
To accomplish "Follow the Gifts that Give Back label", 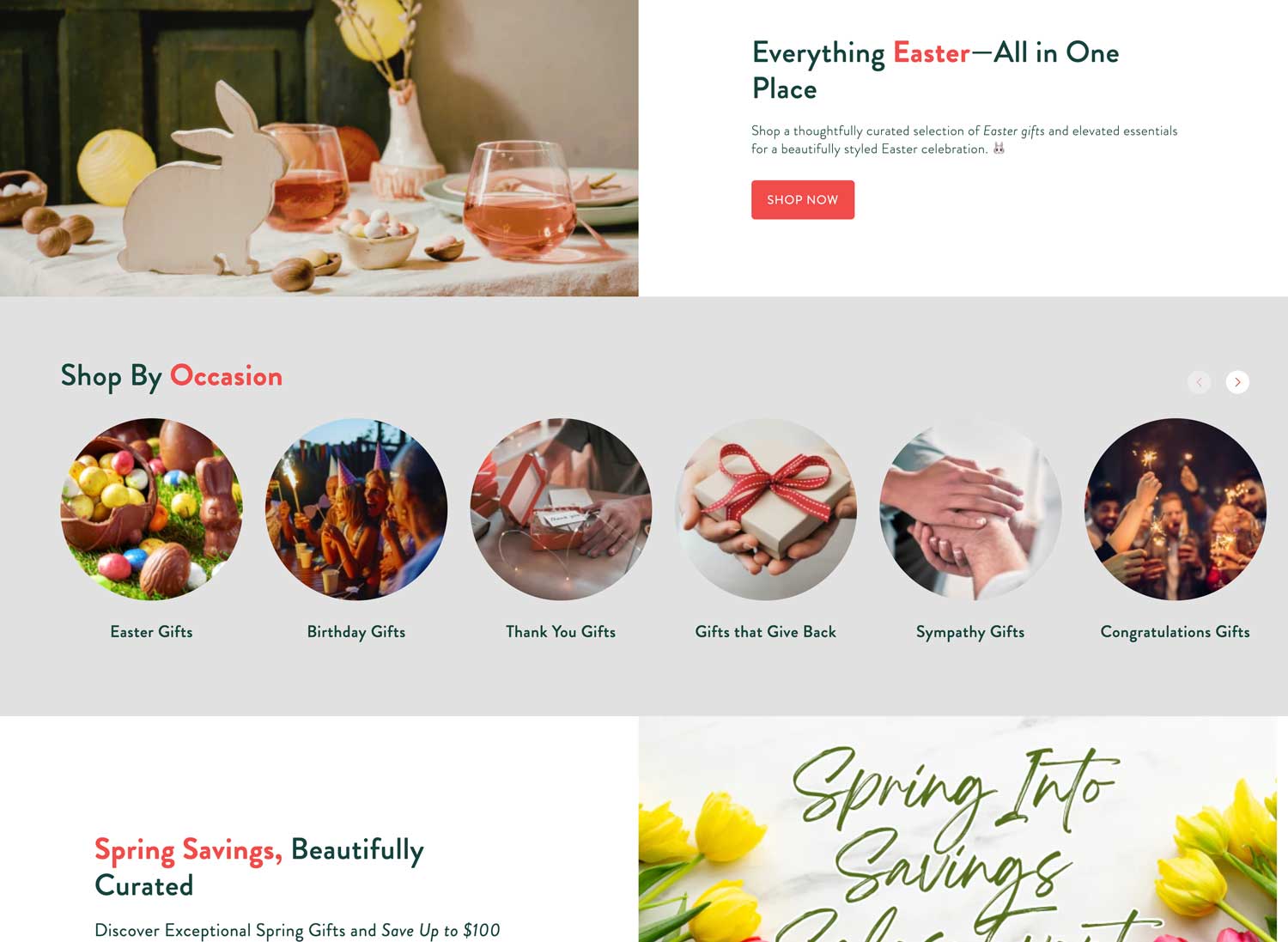I will click(x=766, y=632).
